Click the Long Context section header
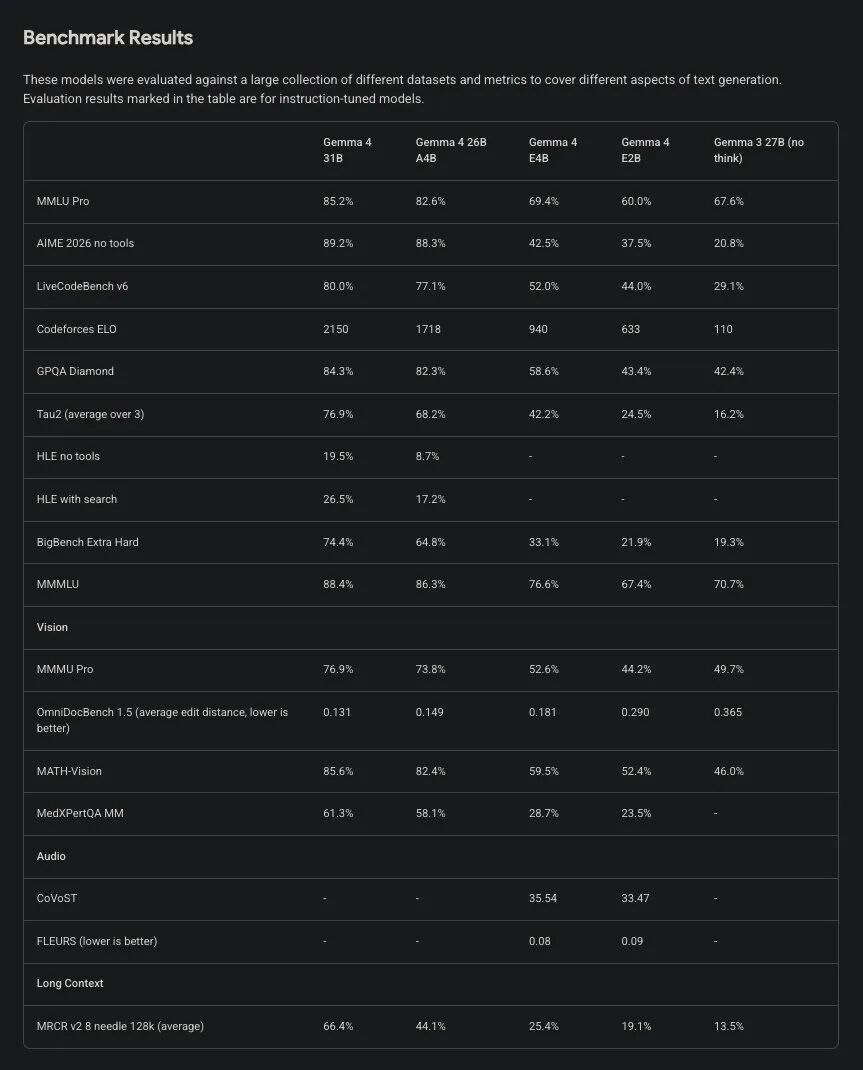Screen dimensions: 863x1070 click(70, 983)
